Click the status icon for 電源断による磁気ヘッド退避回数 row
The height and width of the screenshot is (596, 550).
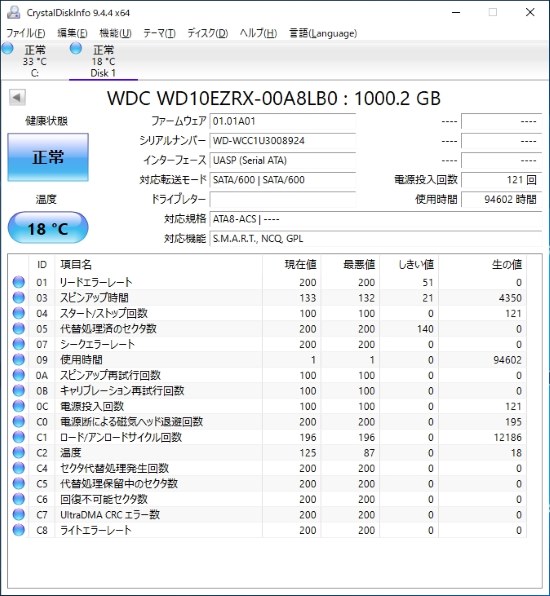(19, 422)
